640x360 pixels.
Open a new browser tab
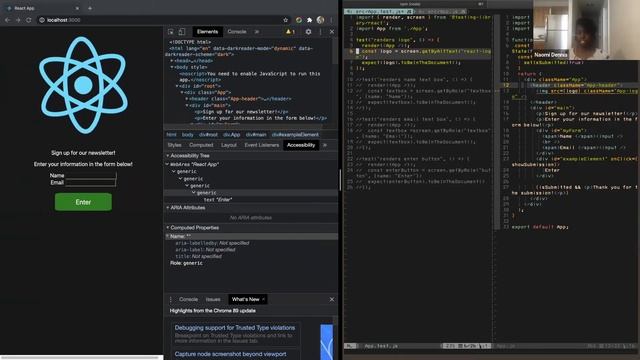pos(90,8)
